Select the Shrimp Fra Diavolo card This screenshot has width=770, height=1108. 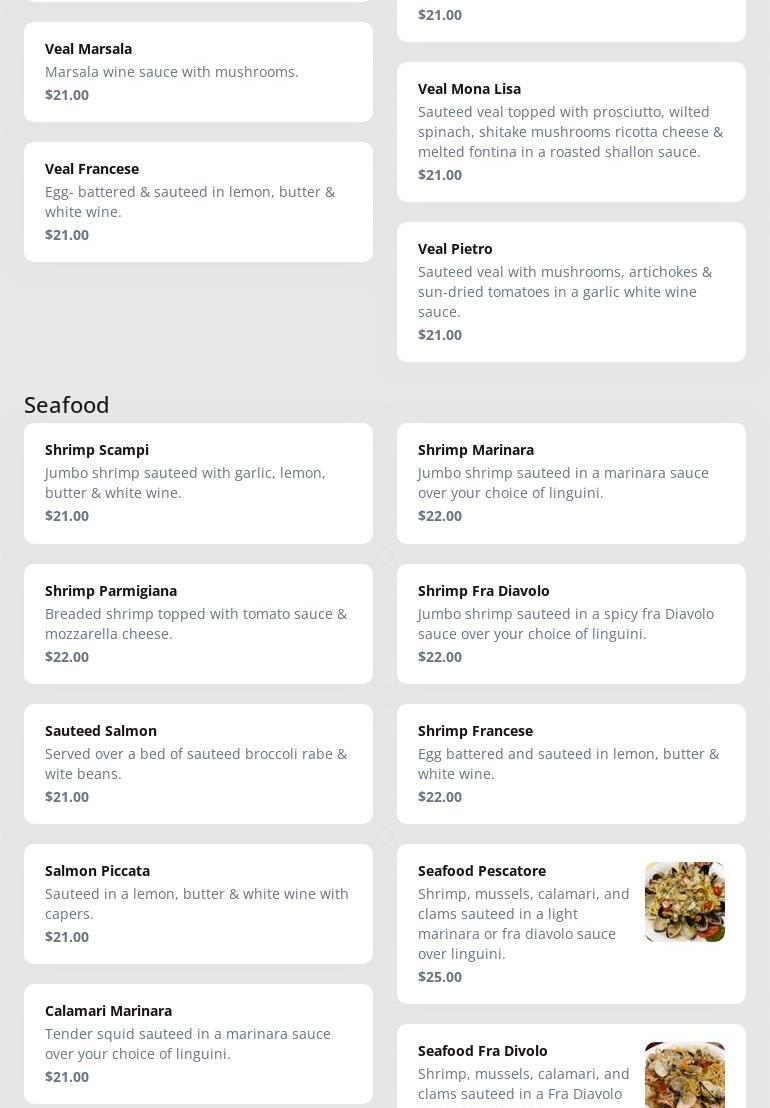[571, 624]
